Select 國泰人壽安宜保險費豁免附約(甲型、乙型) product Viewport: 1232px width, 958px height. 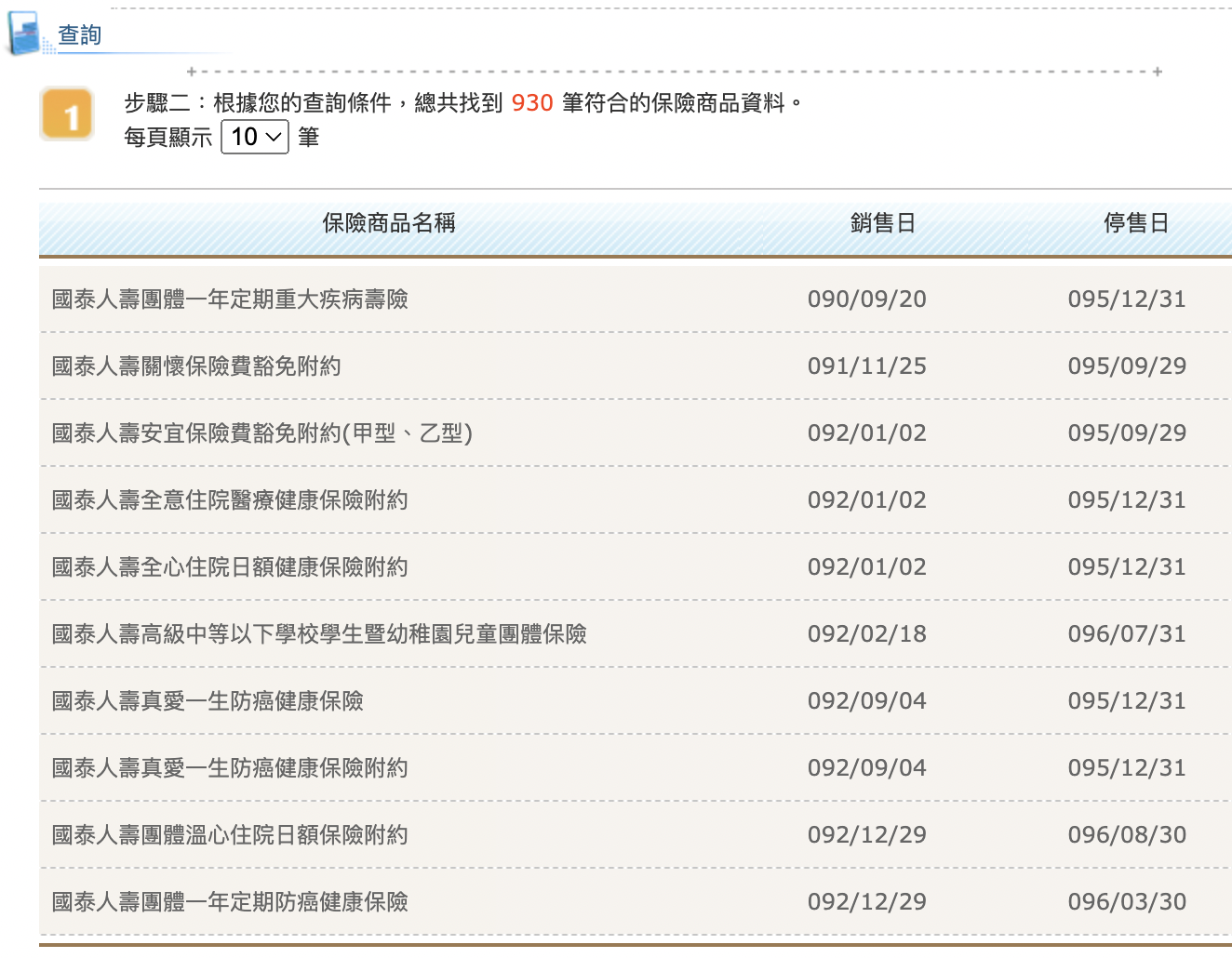[x=262, y=433]
